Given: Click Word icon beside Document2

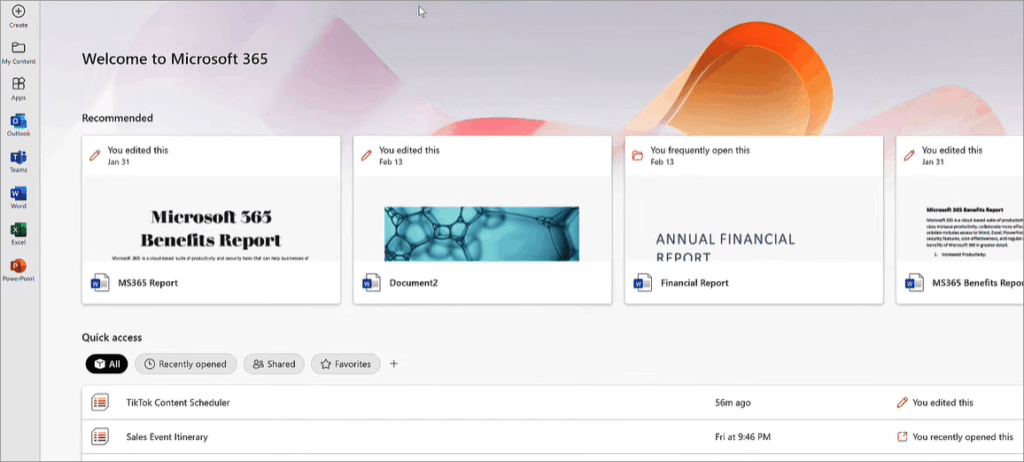Looking at the screenshot, I should pyautogui.click(x=371, y=283).
